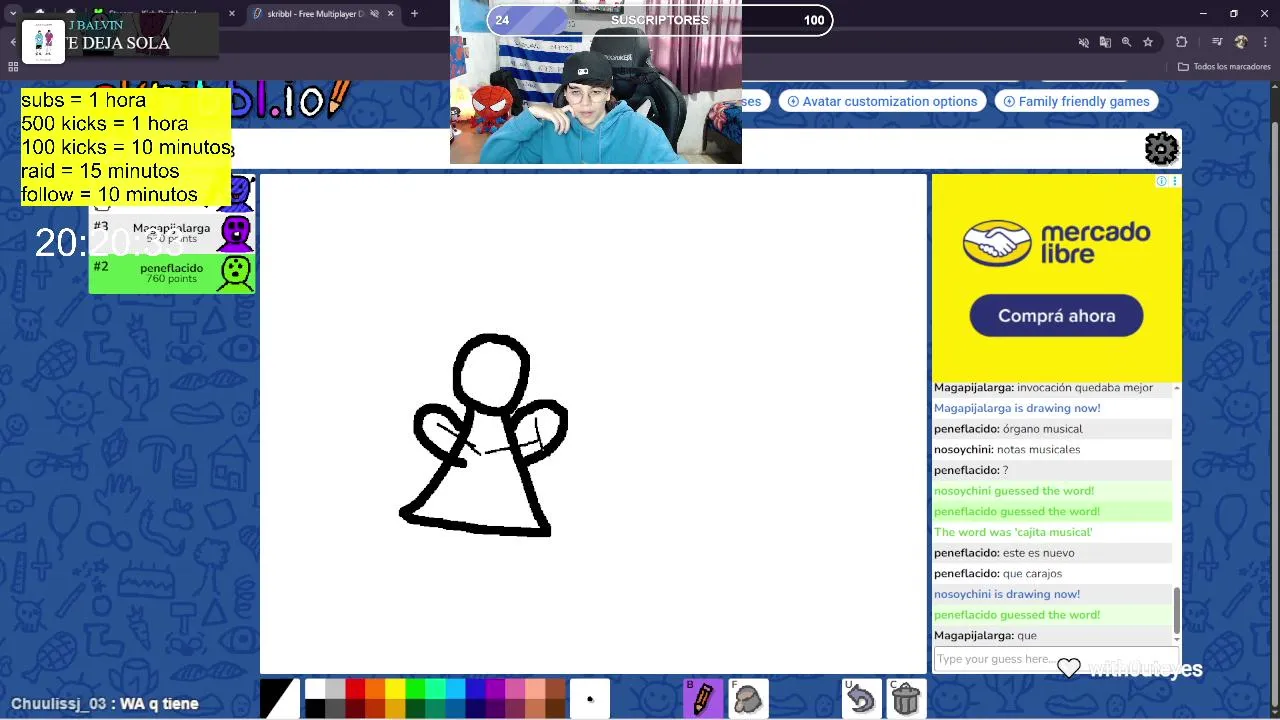1280x720 pixels.
Task: Open the tab search dropdown arrow
Action: [14, 14]
